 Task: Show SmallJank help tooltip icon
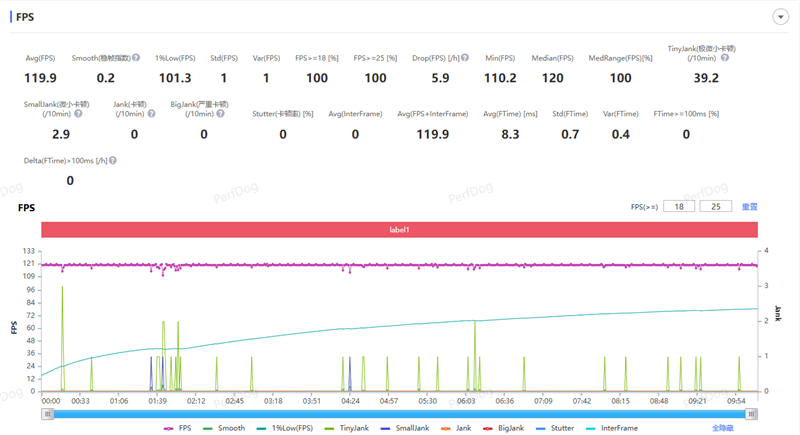78,113
